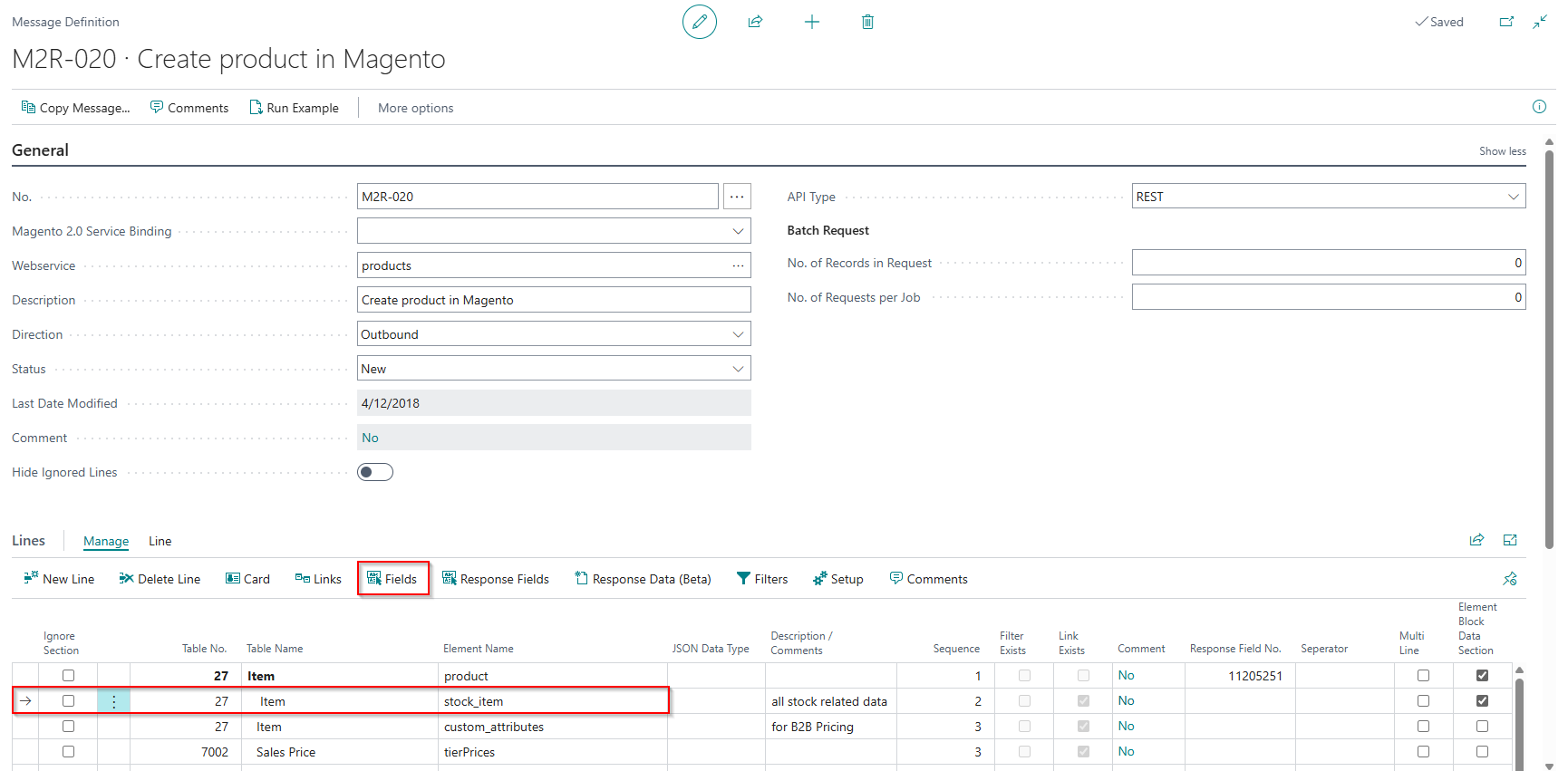Uncheck Element Block Data Section for product
The height and width of the screenshot is (771, 1568).
coord(1482,675)
